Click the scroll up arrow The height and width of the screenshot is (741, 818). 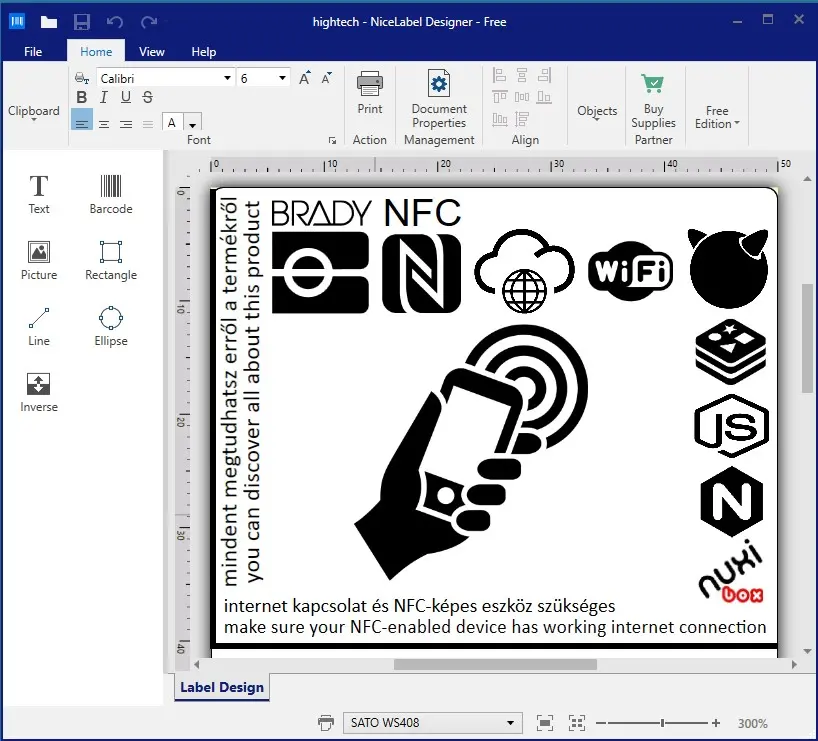click(807, 179)
